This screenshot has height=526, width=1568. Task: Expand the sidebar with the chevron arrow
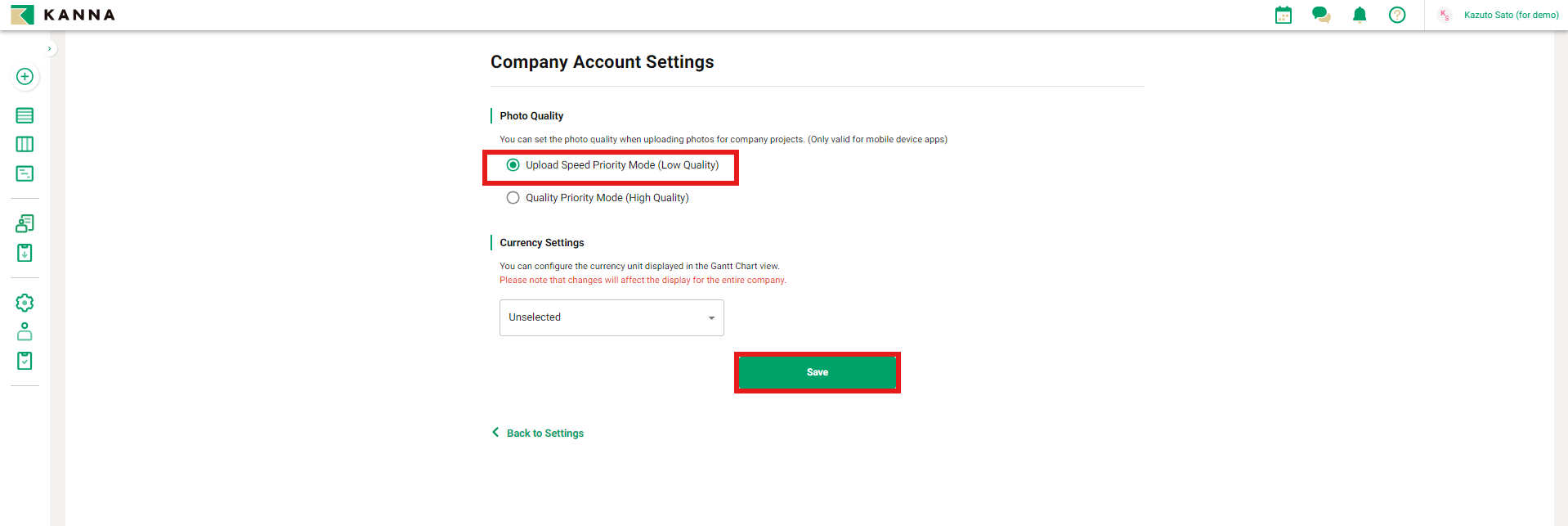(50, 49)
